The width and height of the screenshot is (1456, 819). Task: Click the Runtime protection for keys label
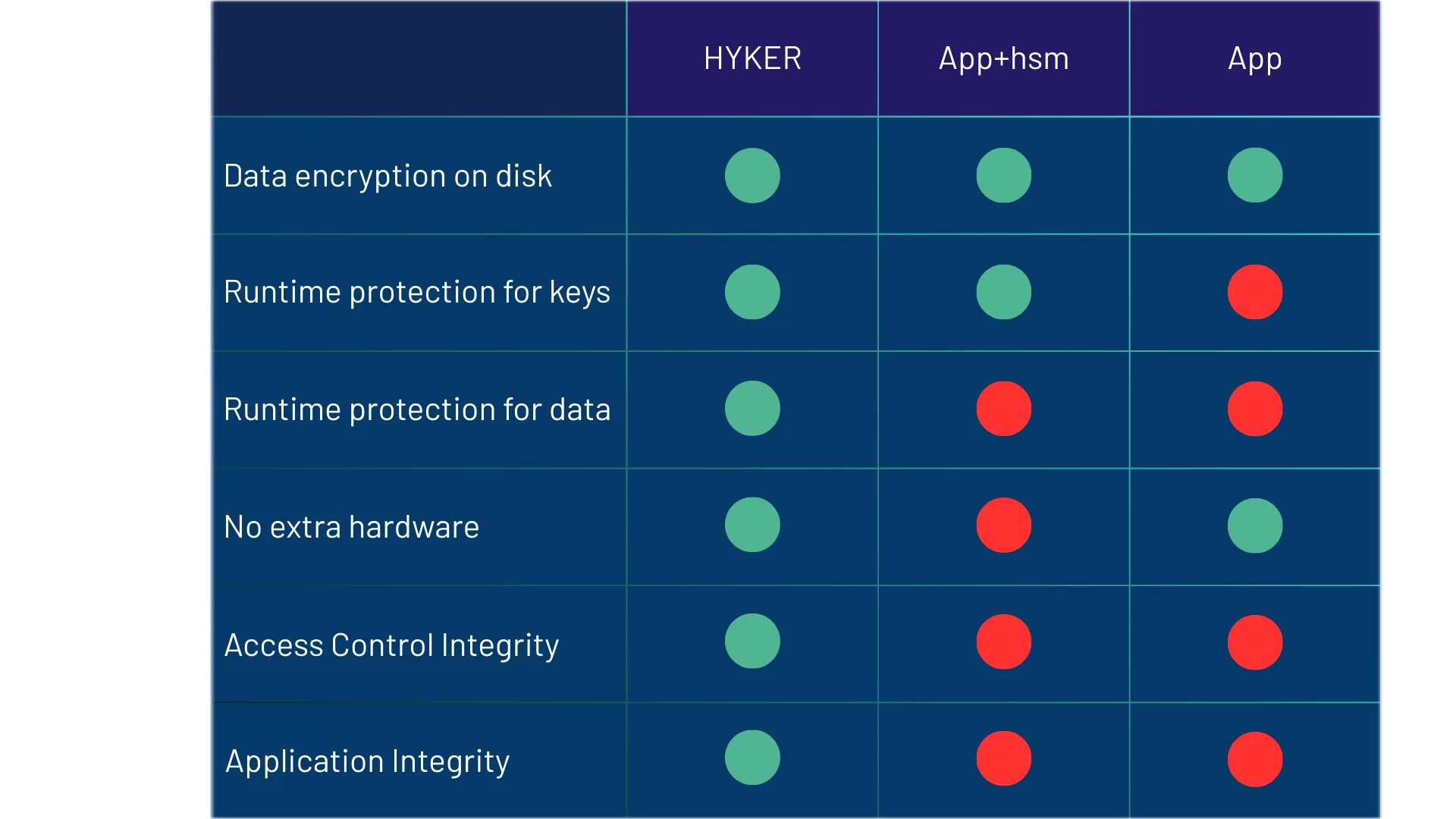point(416,293)
